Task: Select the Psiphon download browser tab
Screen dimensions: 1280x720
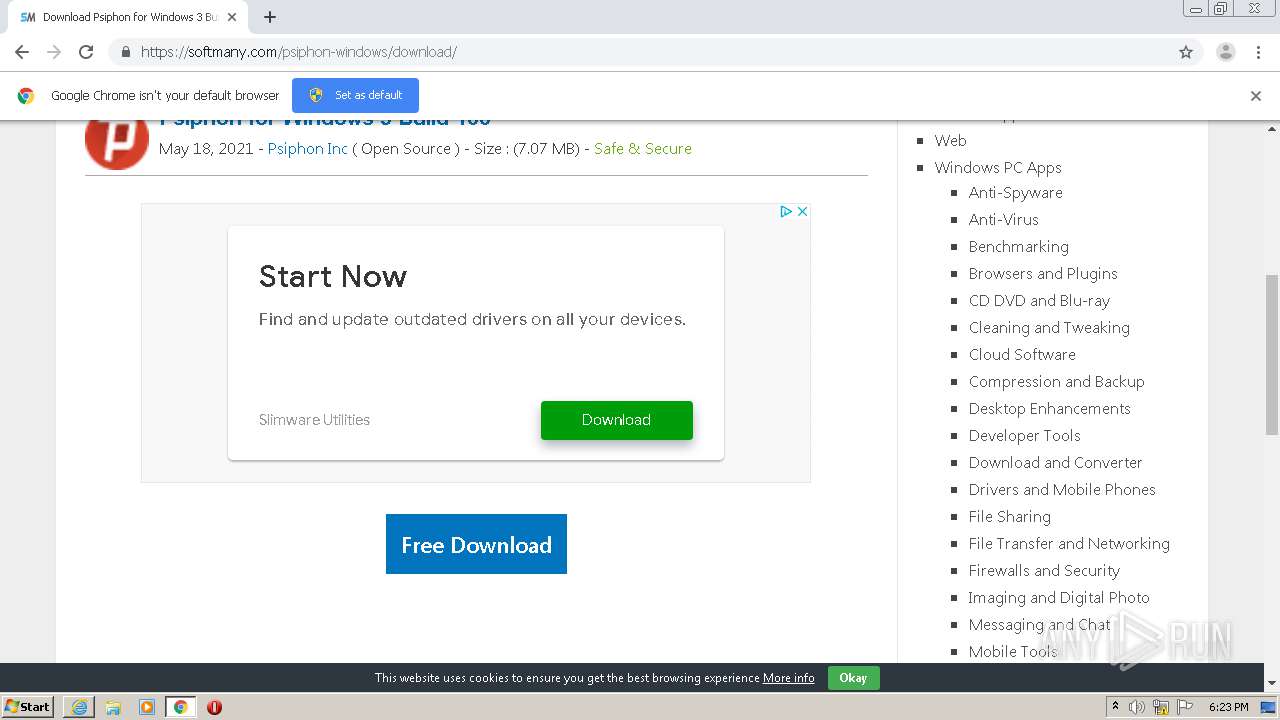Action: [128, 17]
